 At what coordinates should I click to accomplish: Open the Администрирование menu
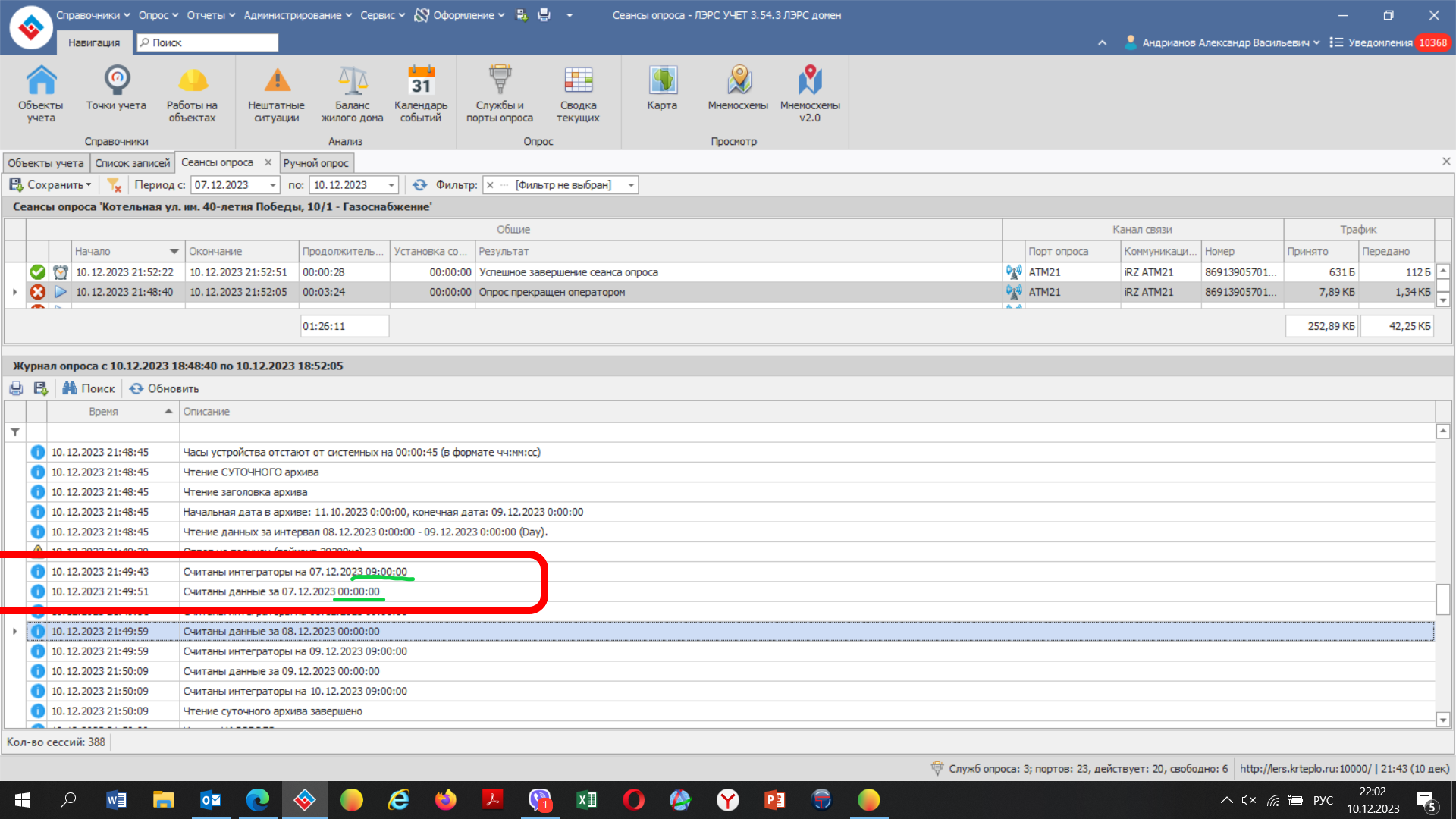point(297,15)
